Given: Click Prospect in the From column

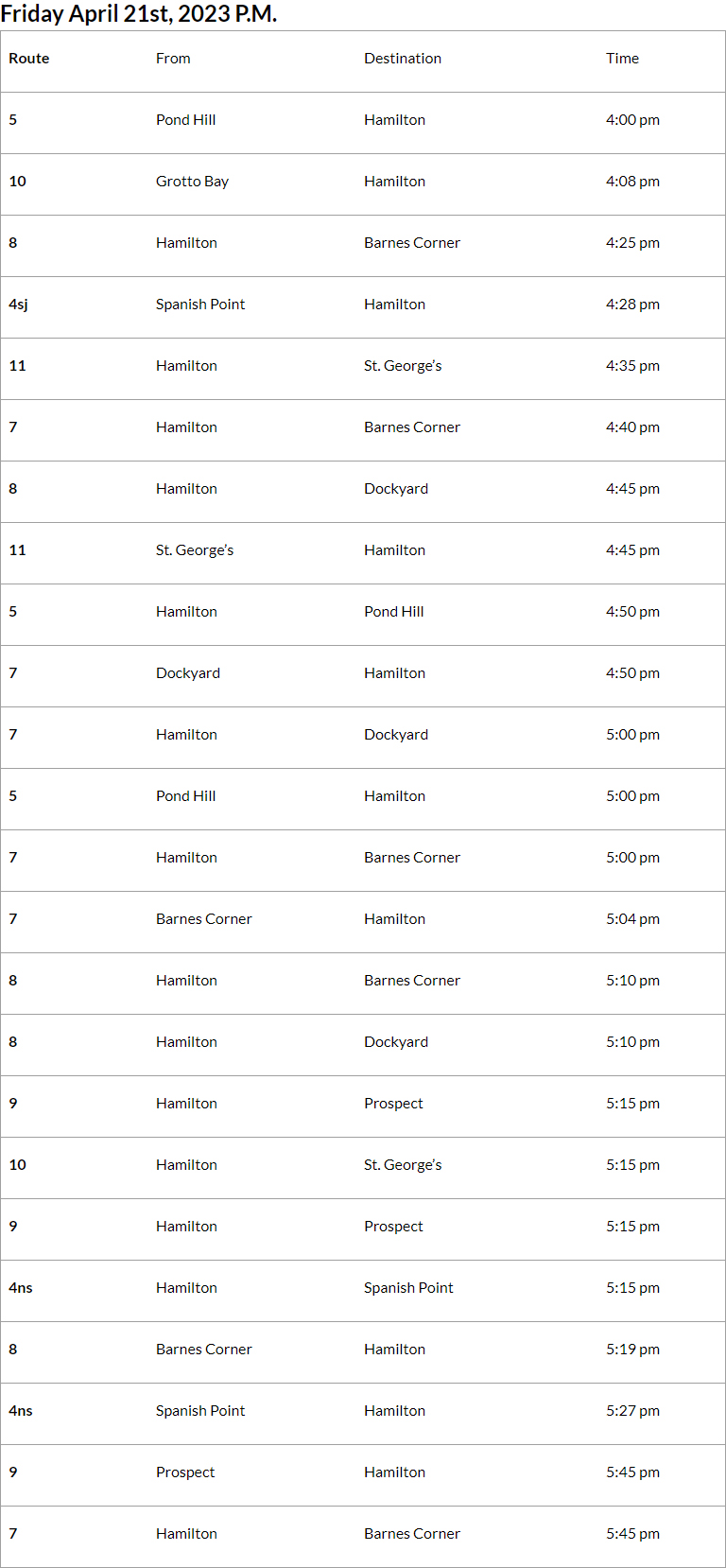Looking at the screenshot, I should click(x=185, y=1472).
